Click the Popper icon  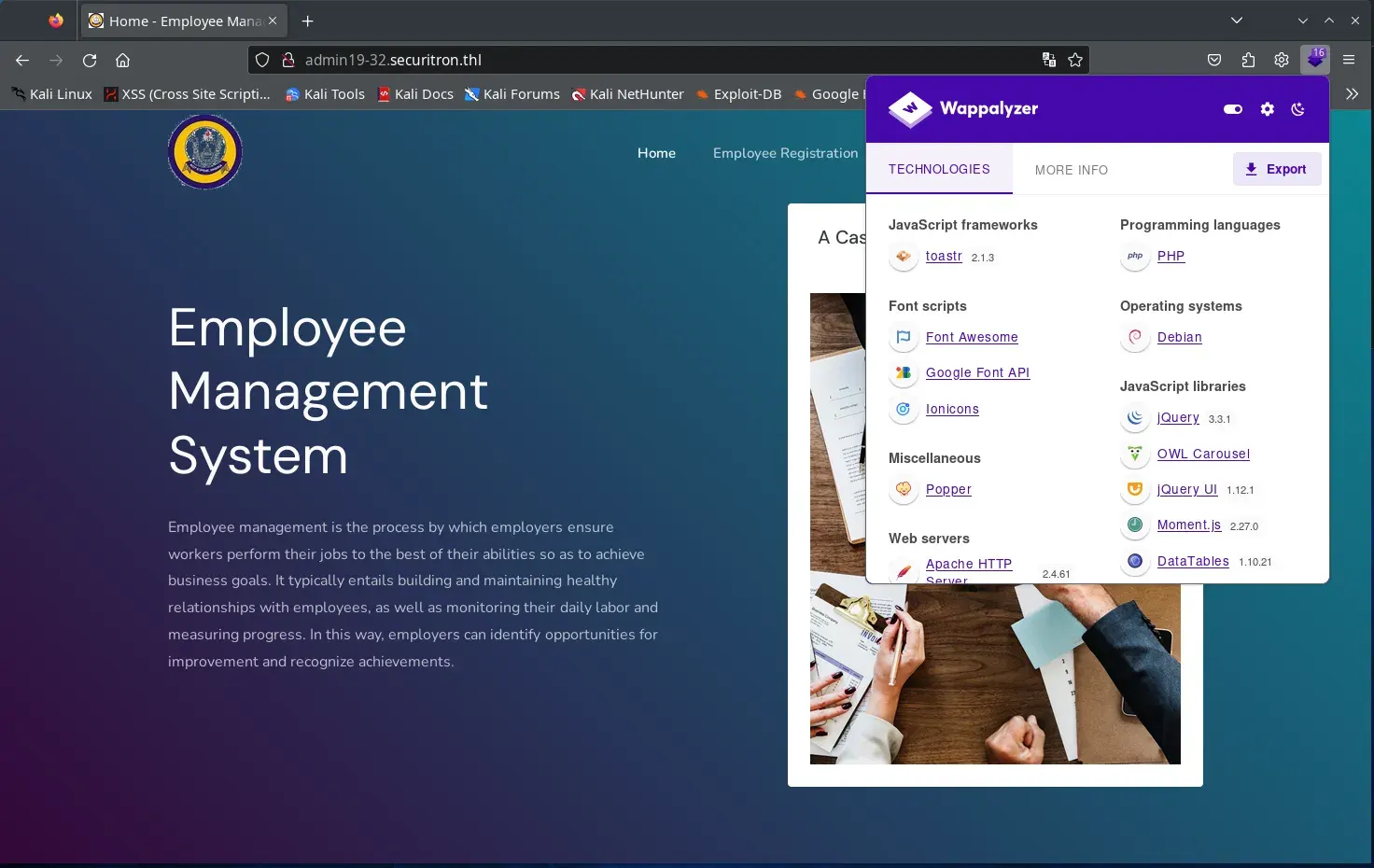pyautogui.click(x=904, y=489)
